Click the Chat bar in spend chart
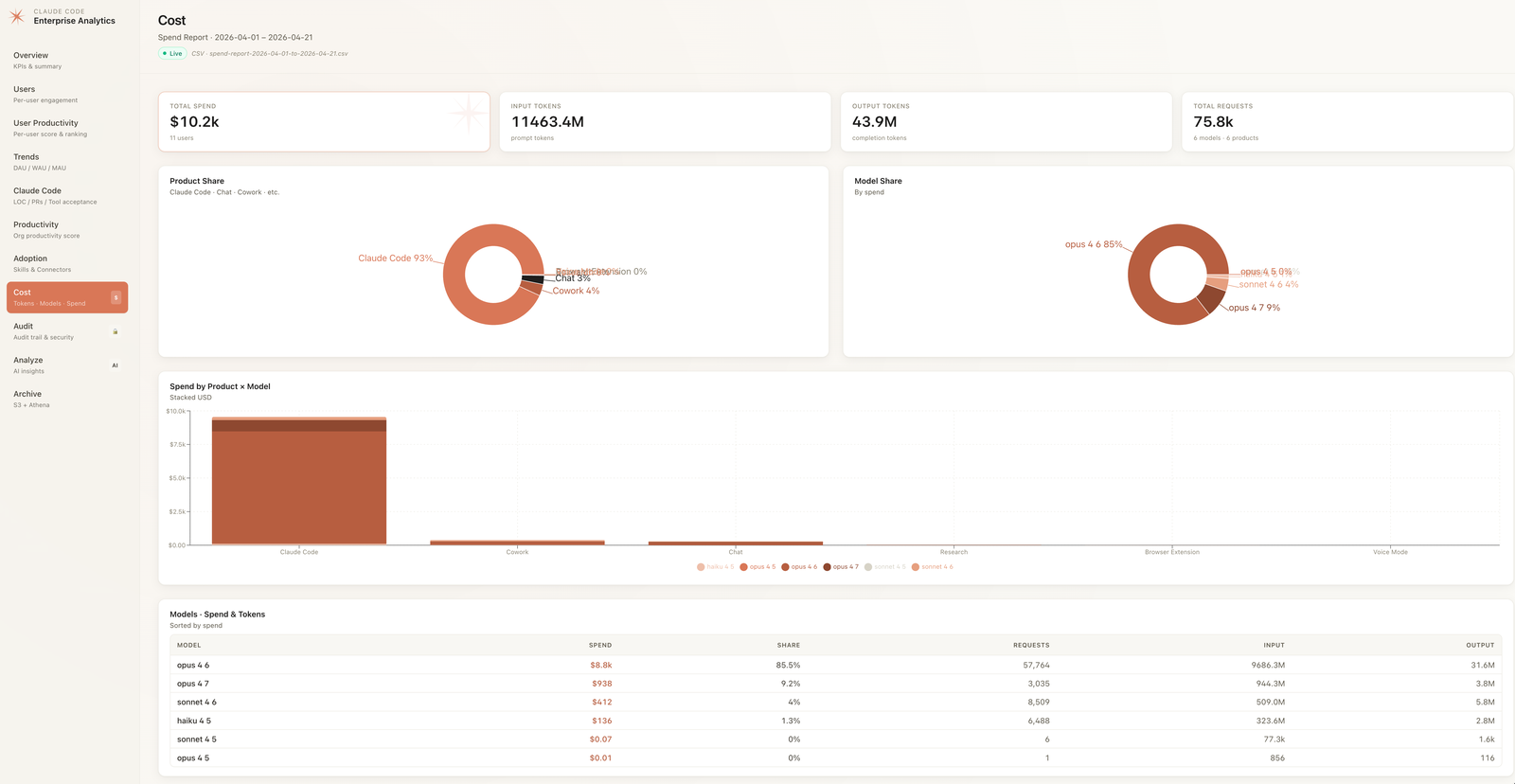This screenshot has height=784, width=1515. [736, 543]
